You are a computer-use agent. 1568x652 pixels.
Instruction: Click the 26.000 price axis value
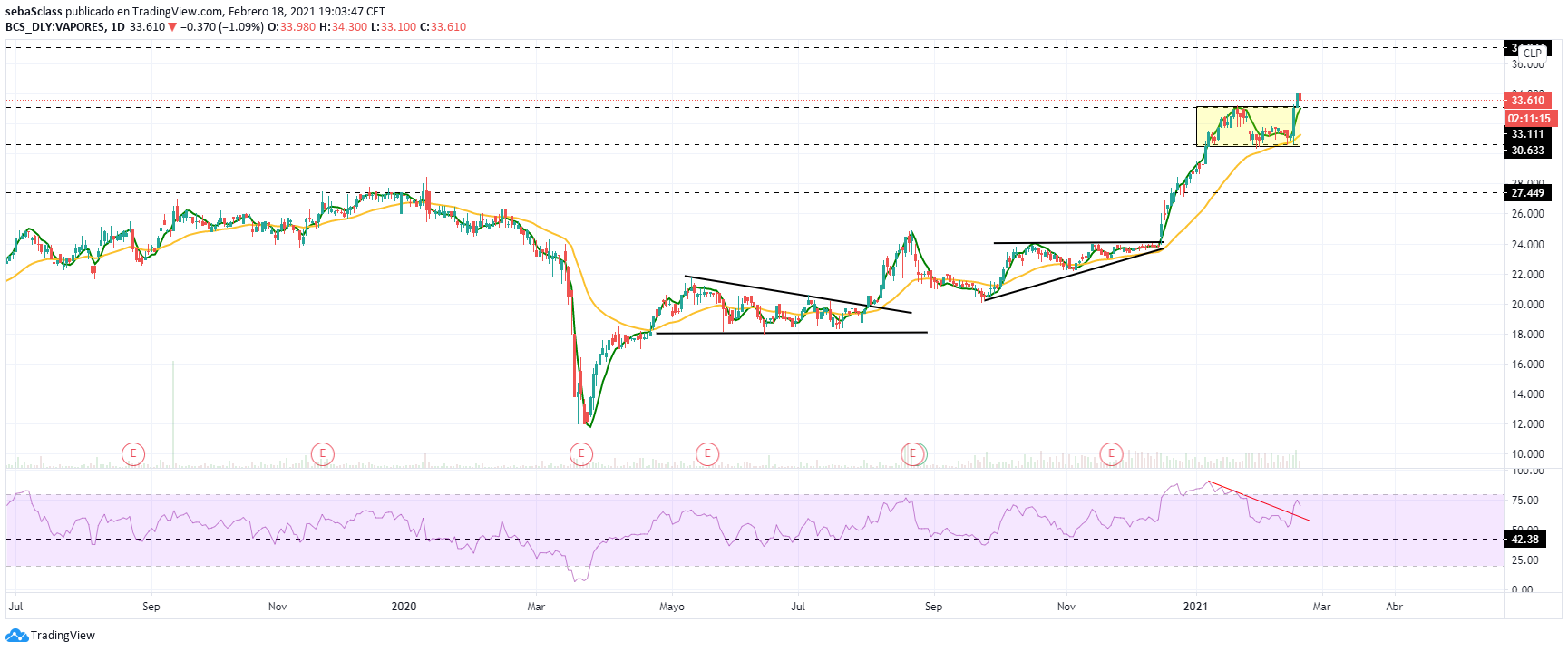1528,214
